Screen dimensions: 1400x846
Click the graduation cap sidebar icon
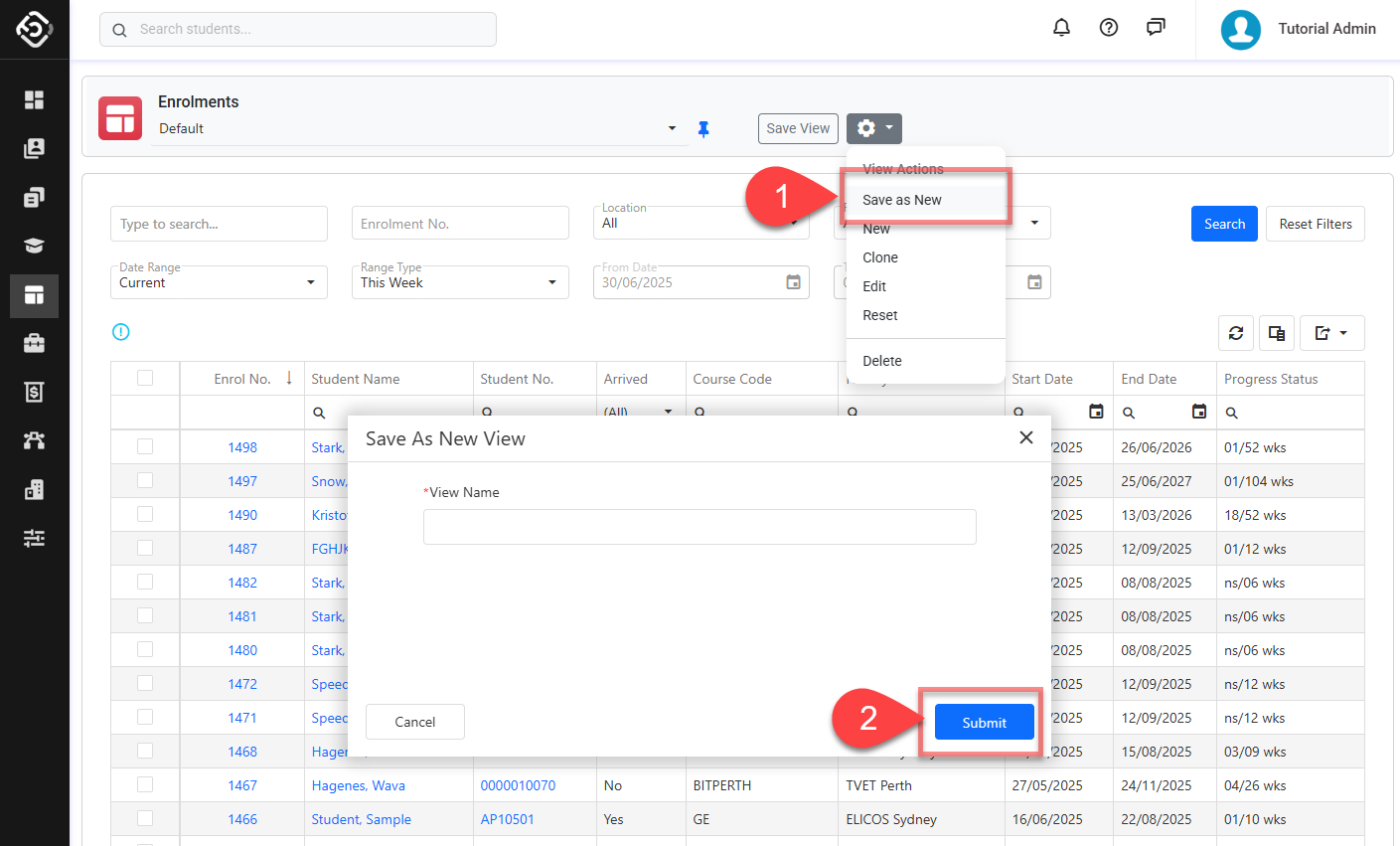pyautogui.click(x=34, y=246)
